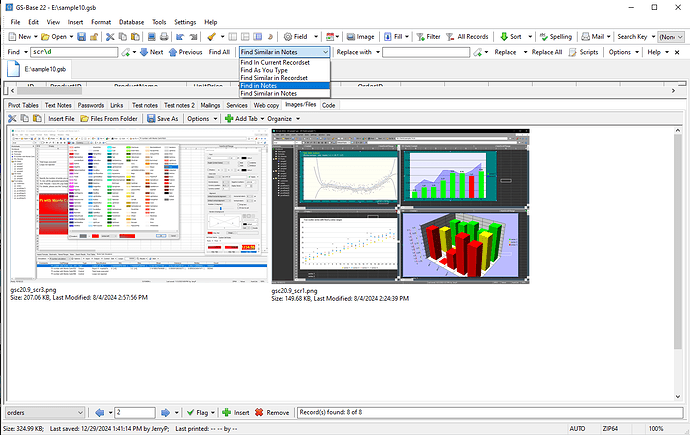Open the Tools menu
This screenshot has height=435, width=690.
[x=159, y=22]
